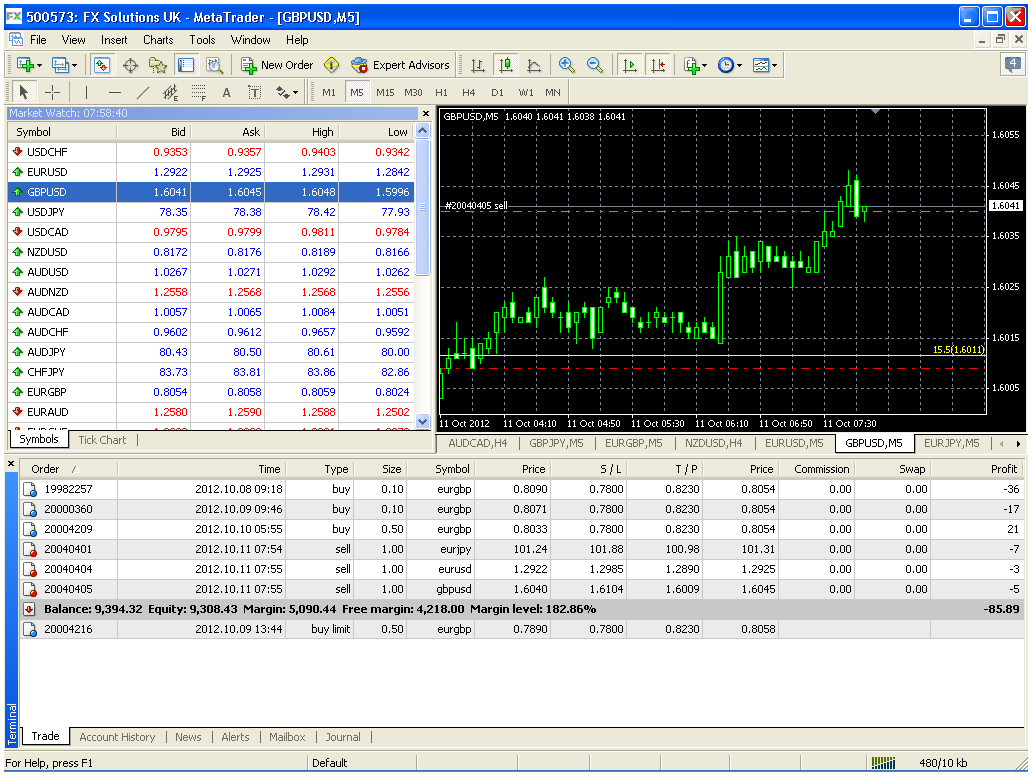Close the Market Watch panel
Image resolution: width=1032 pixels, height=776 pixels.
coord(426,113)
